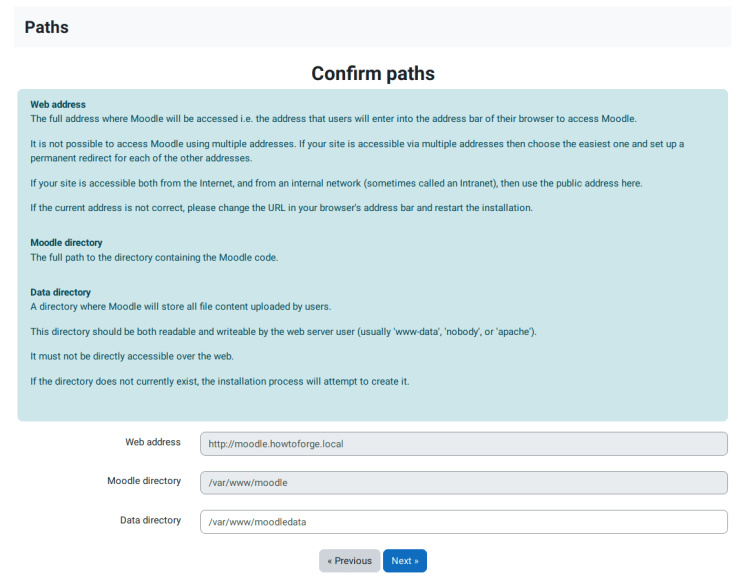Viewport: 750px width, 586px height.
Task: Click the sentence mentioning Intranet public address
Action: click(336, 183)
